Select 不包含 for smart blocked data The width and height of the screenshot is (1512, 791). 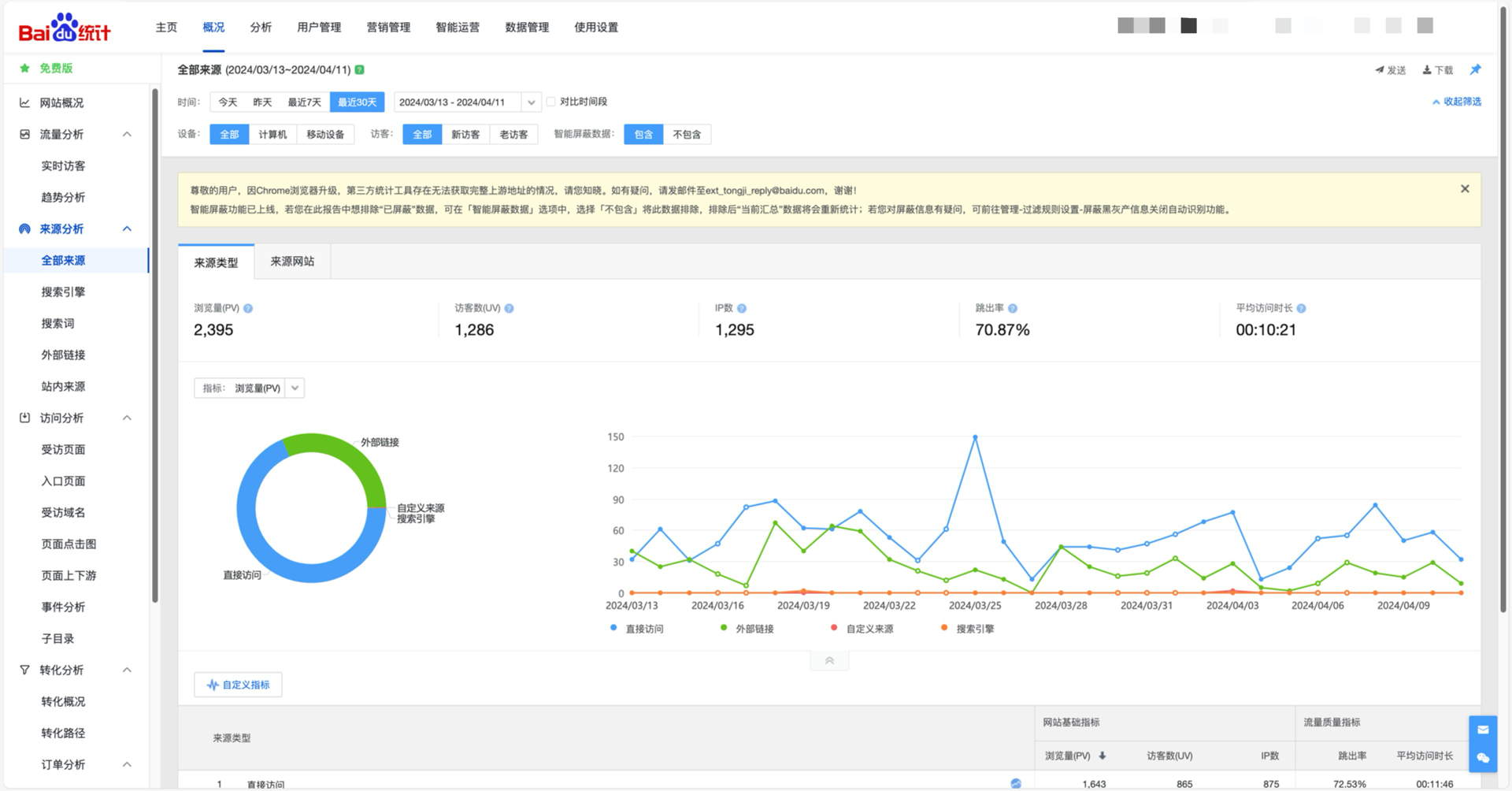click(687, 135)
